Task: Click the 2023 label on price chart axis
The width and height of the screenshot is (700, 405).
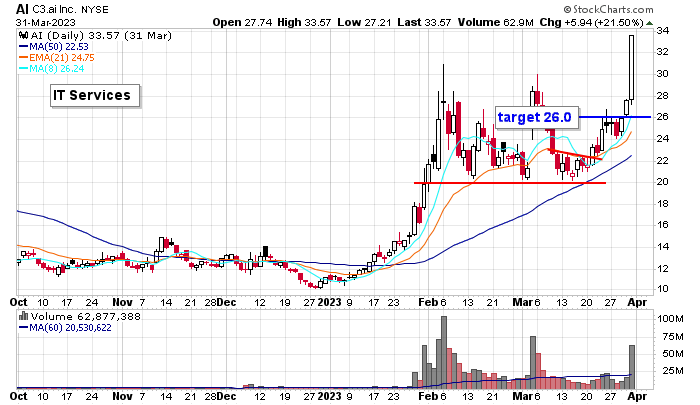Action: (x=329, y=302)
